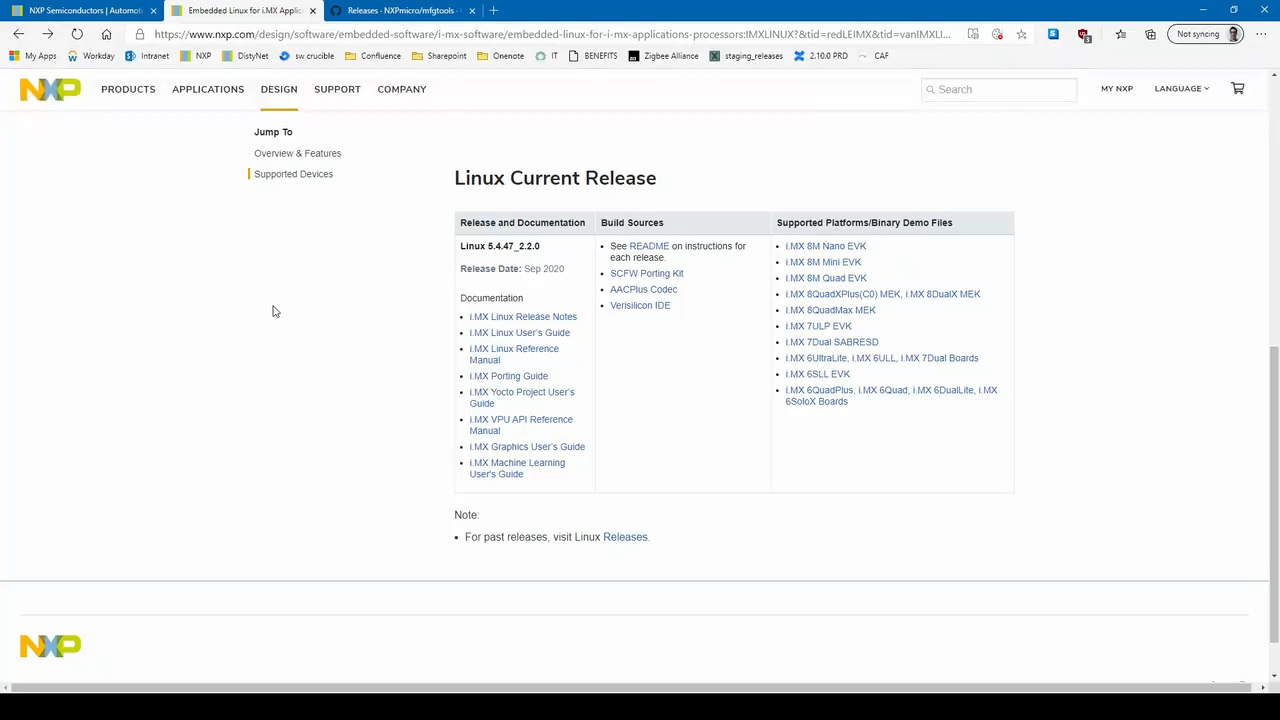The width and height of the screenshot is (1280, 720).
Task: Open Sharepoint bookmarks folder
Action: point(439,56)
